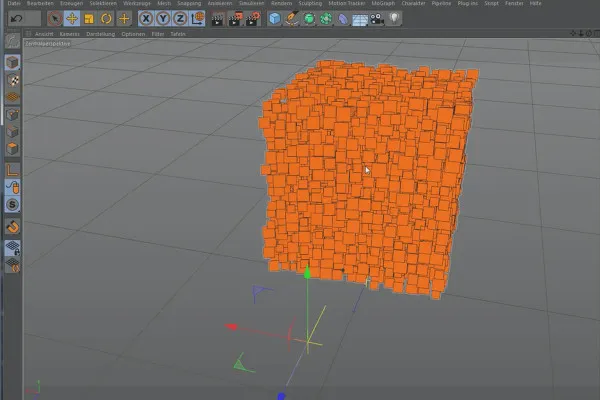Image resolution: width=600 pixels, height=400 pixels.
Task: Open the Motion Tracker menu
Action: click(x=347, y=3)
